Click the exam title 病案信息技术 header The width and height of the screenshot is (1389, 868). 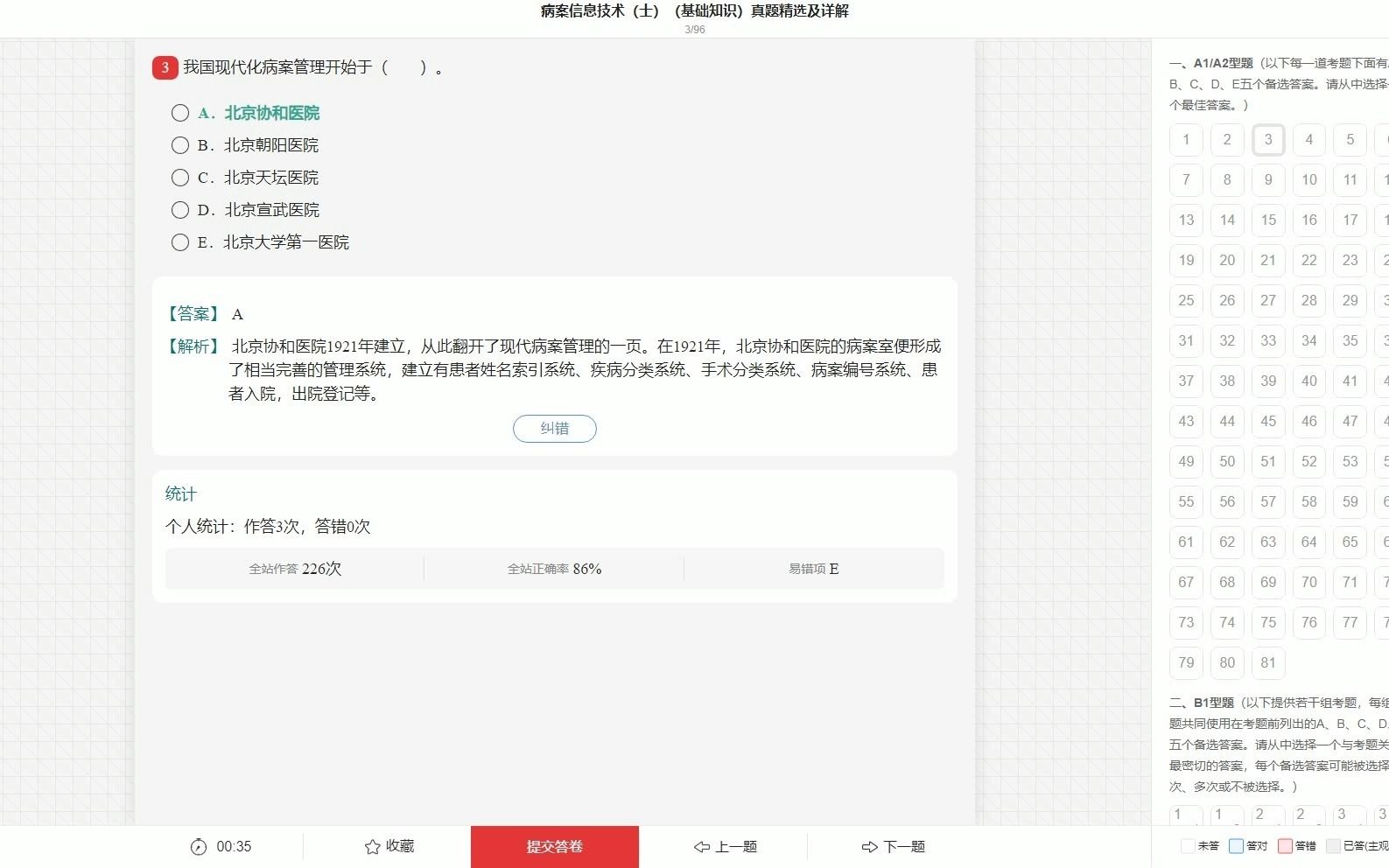[x=695, y=11]
